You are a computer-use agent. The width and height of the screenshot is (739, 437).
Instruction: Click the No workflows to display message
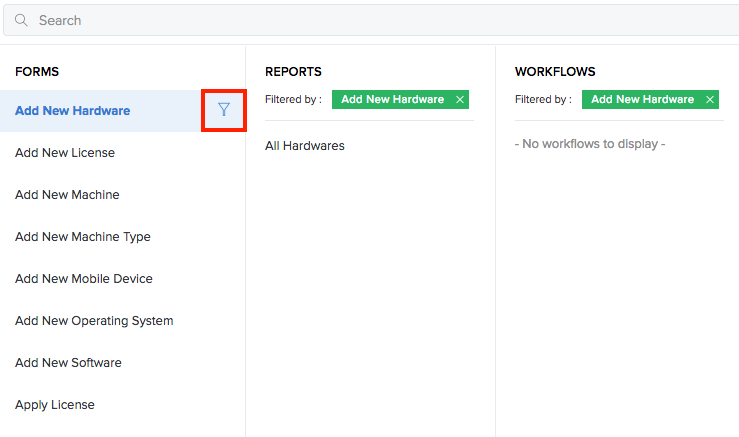pos(590,144)
